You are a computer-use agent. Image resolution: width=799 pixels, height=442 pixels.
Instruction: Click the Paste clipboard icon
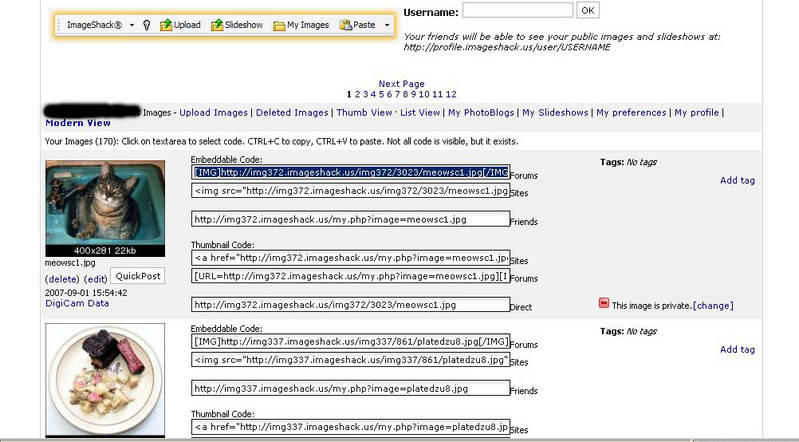pos(346,24)
